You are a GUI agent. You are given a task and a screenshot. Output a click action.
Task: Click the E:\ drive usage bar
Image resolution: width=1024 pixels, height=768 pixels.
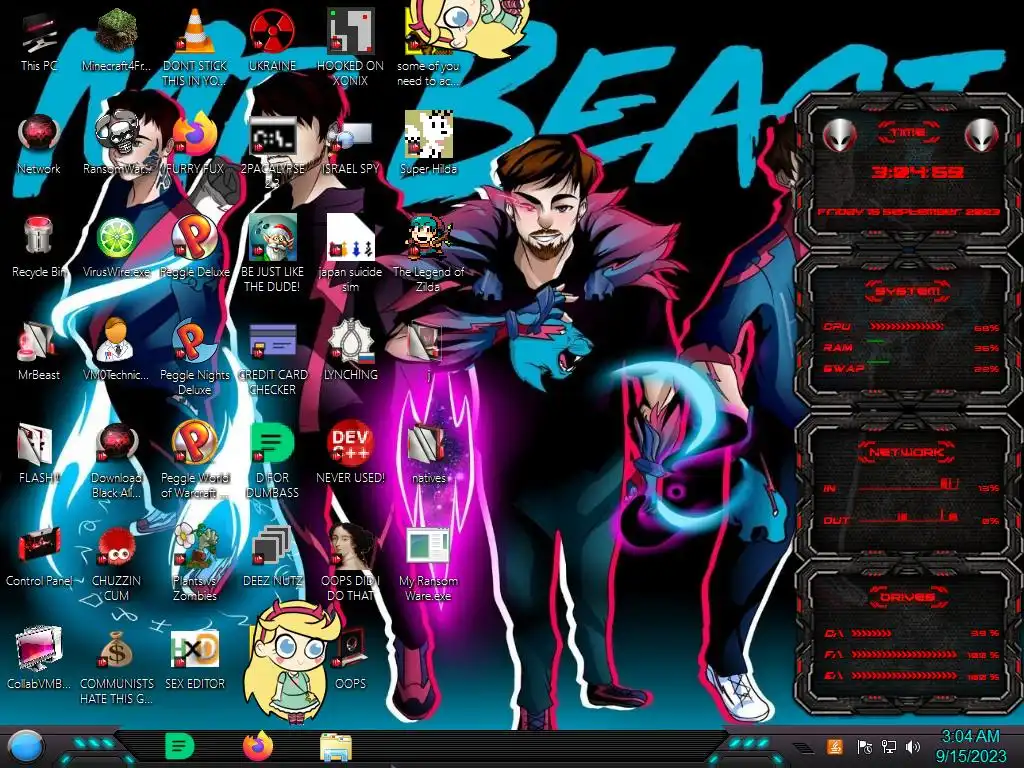coord(904,675)
